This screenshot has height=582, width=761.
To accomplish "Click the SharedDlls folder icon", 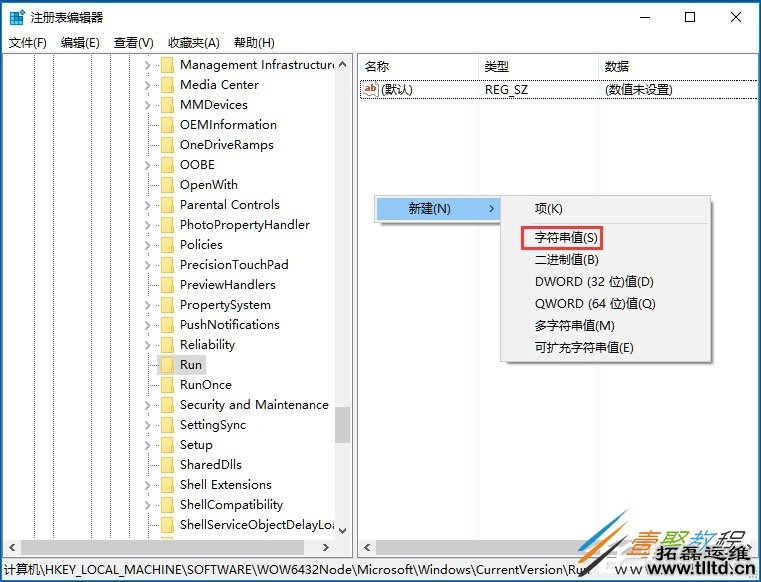I will [167, 465].
